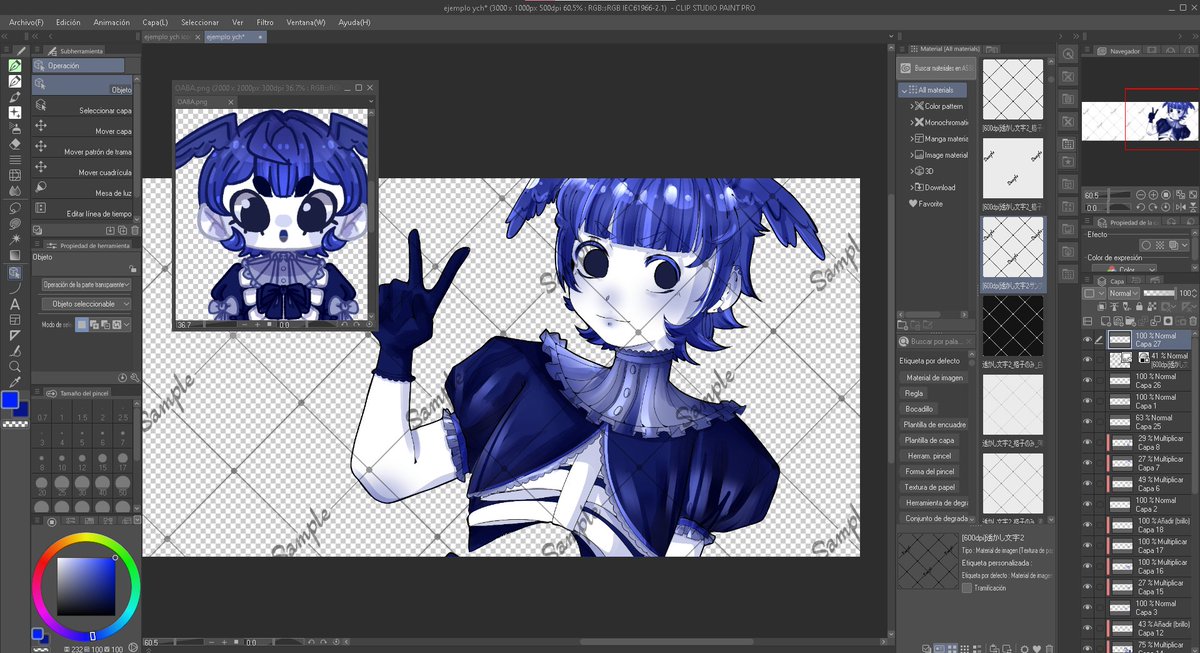Select the Blend tool
Viewport: 1200px width, 653px height.
pyautogui.click(x=15, y=191)
